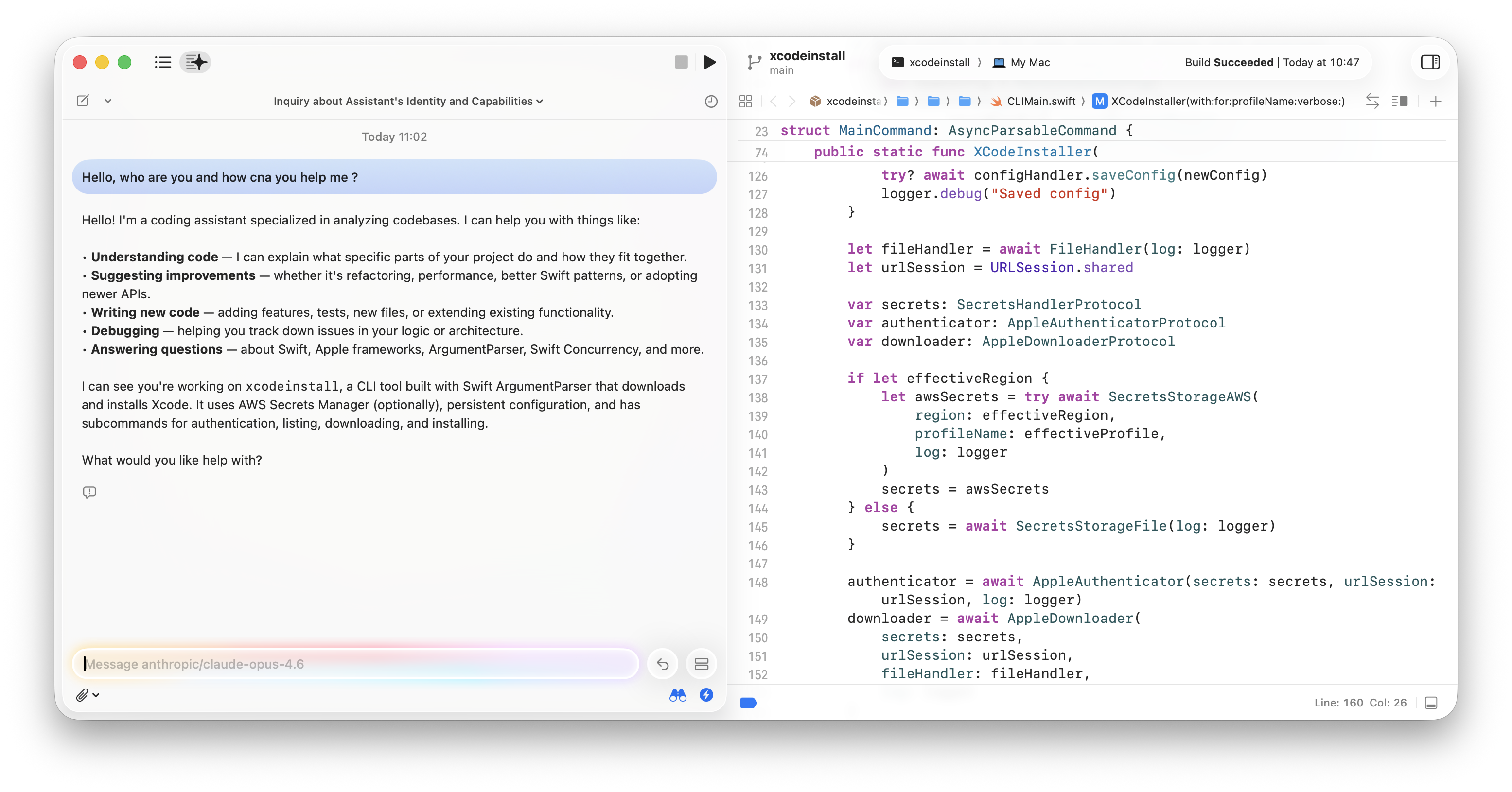
Task: Open chat history via the clock icon
Action: (x=711, y=101)
